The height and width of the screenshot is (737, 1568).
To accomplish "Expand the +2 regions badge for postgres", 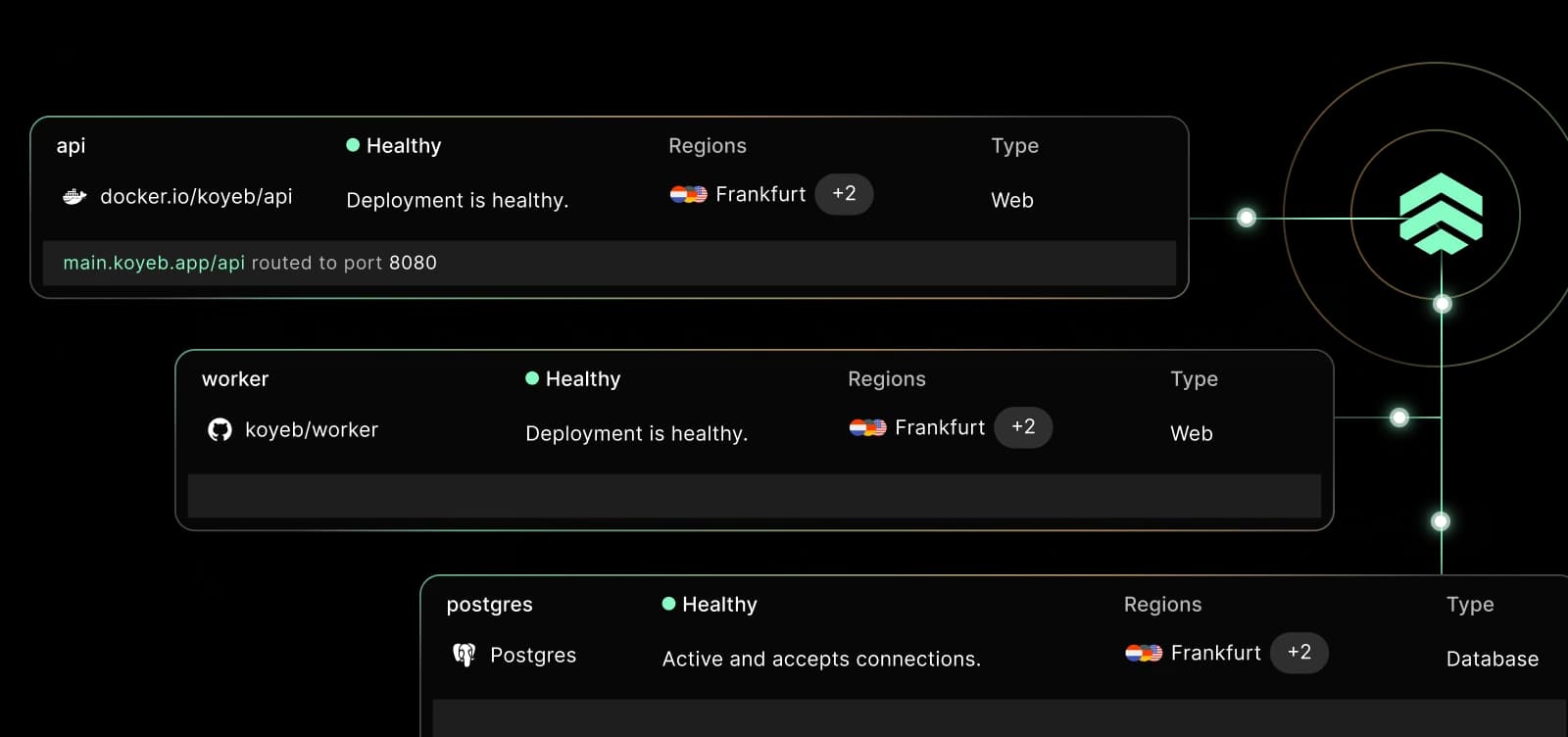I will pyautogui.click(x=1299, y=653).
